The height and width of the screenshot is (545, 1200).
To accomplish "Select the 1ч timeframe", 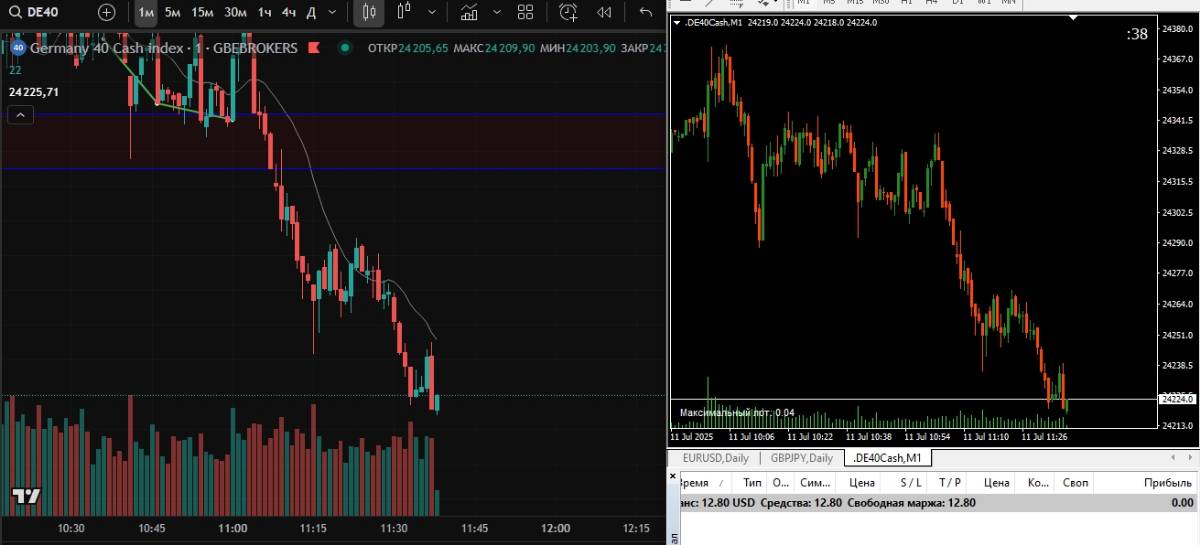I will pyautogui.click(x=264, y=12).
